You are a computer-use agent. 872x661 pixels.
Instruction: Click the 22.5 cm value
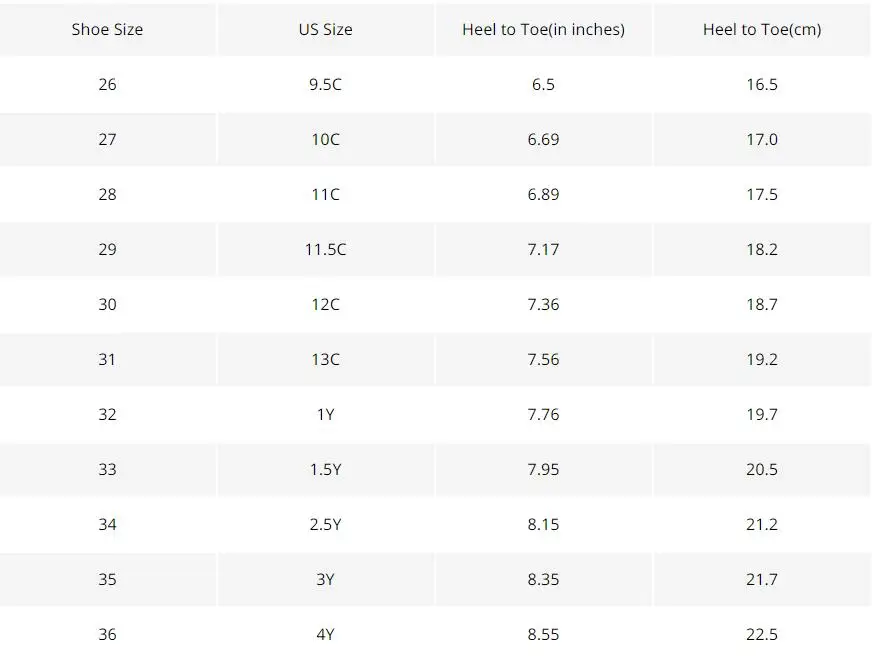coord(762,635)
